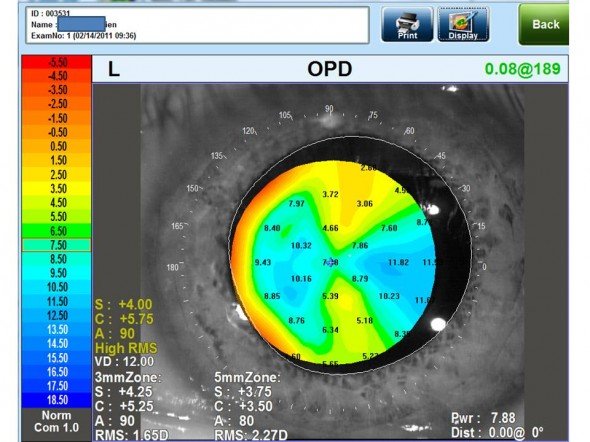
Task: Click the 11.82 power value on map
Action: pos(398,262)
